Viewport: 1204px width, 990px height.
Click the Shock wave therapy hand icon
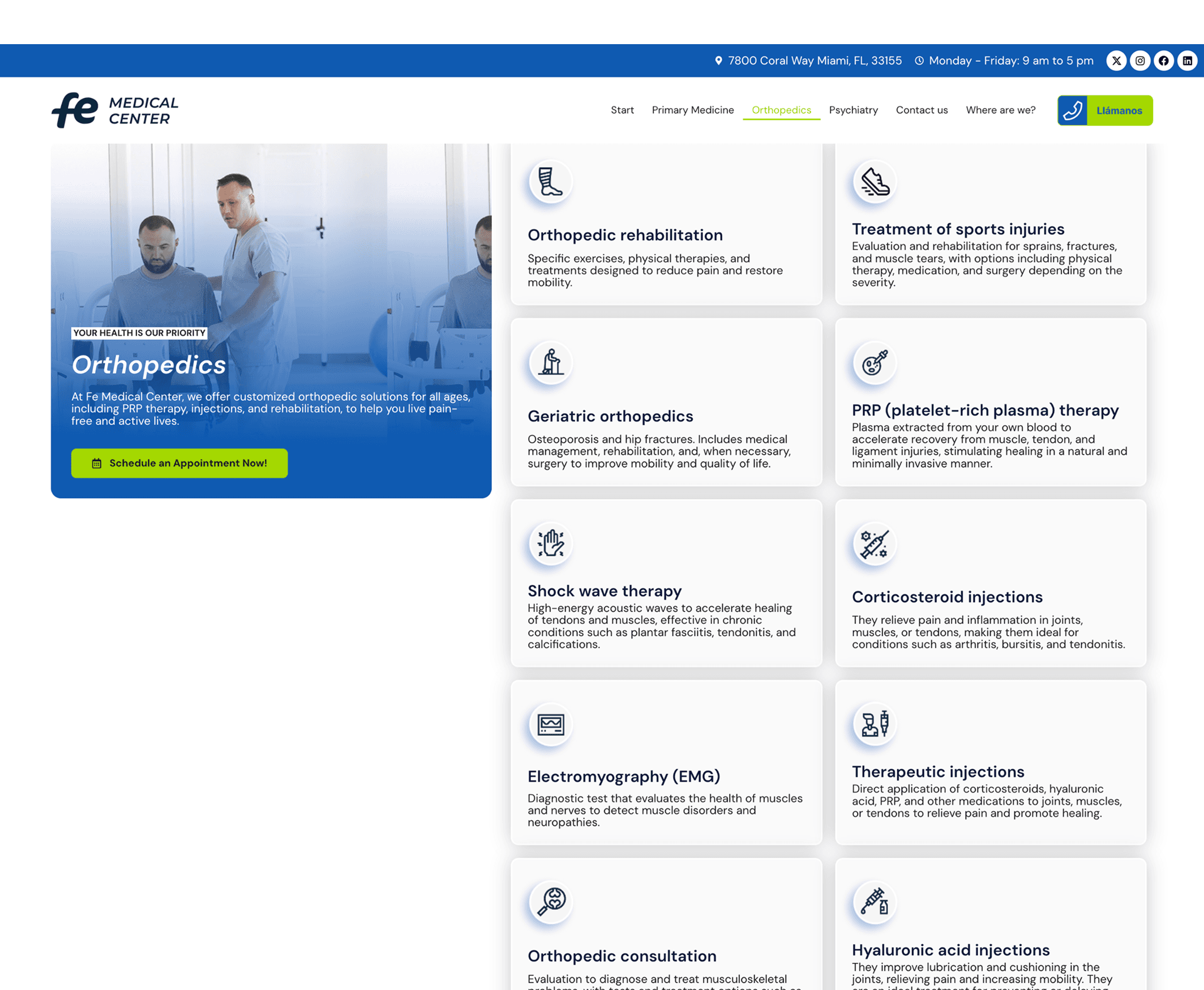(x=550, y=543)
